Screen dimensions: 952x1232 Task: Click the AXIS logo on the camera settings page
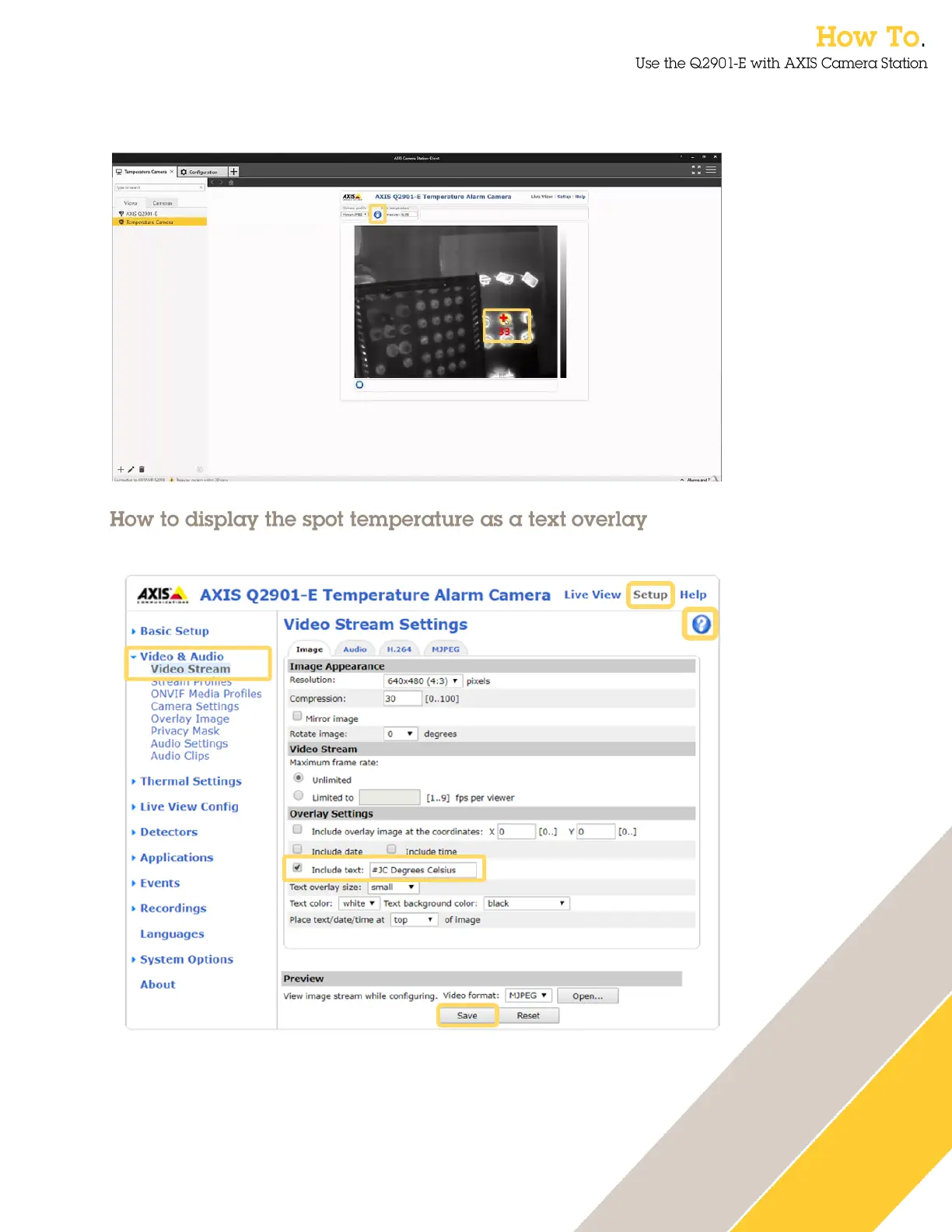(x=163, y=594)
